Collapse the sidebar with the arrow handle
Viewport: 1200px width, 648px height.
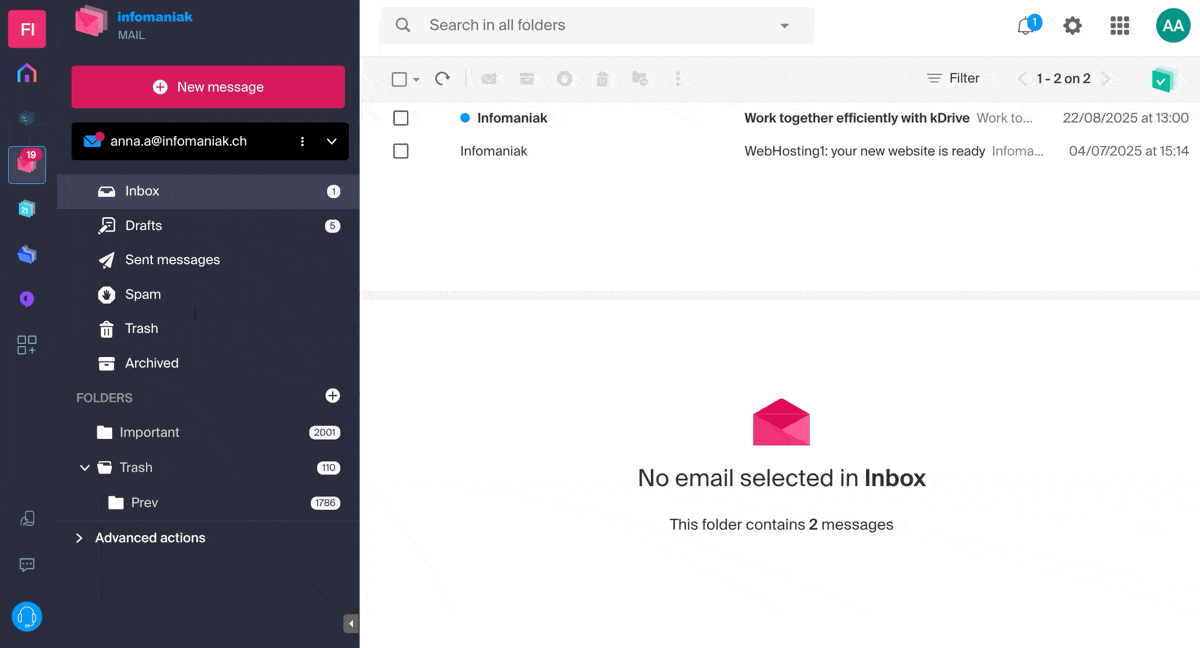(351, 624)
